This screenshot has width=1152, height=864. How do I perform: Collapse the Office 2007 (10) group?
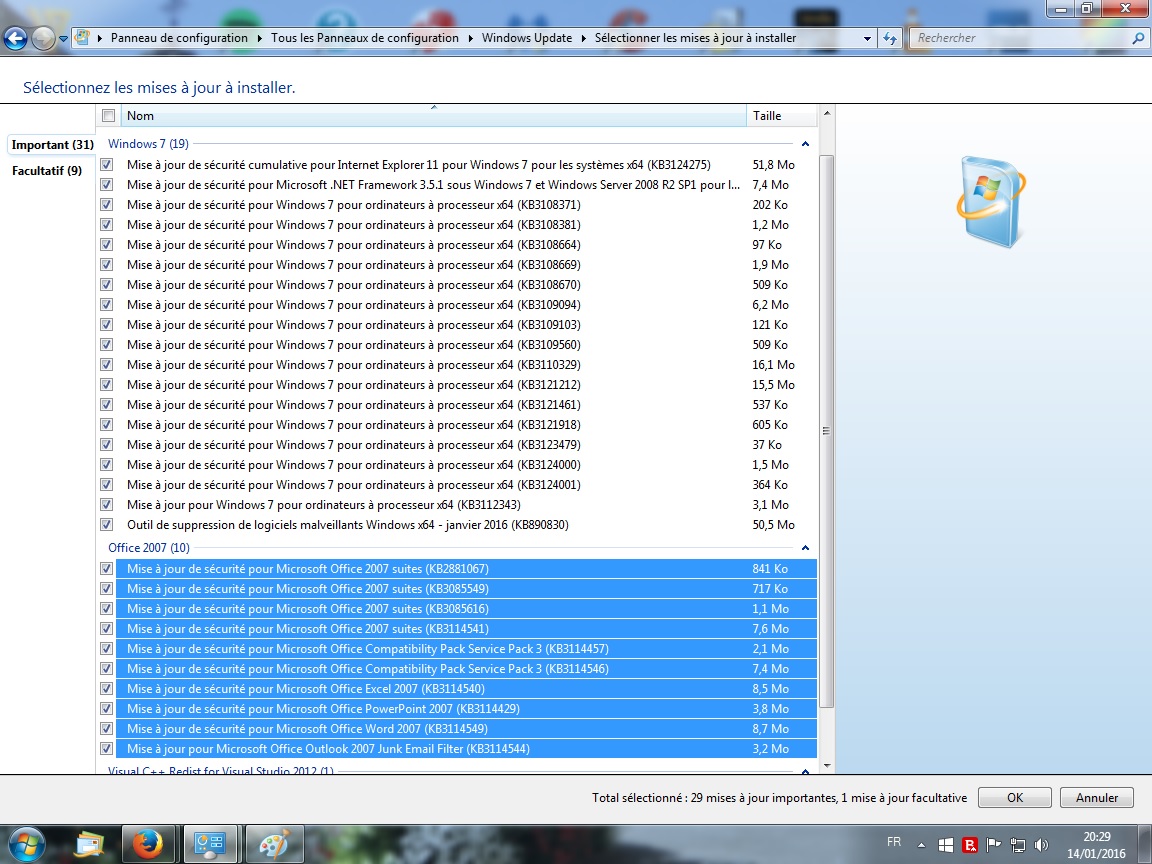coord(805,548)
